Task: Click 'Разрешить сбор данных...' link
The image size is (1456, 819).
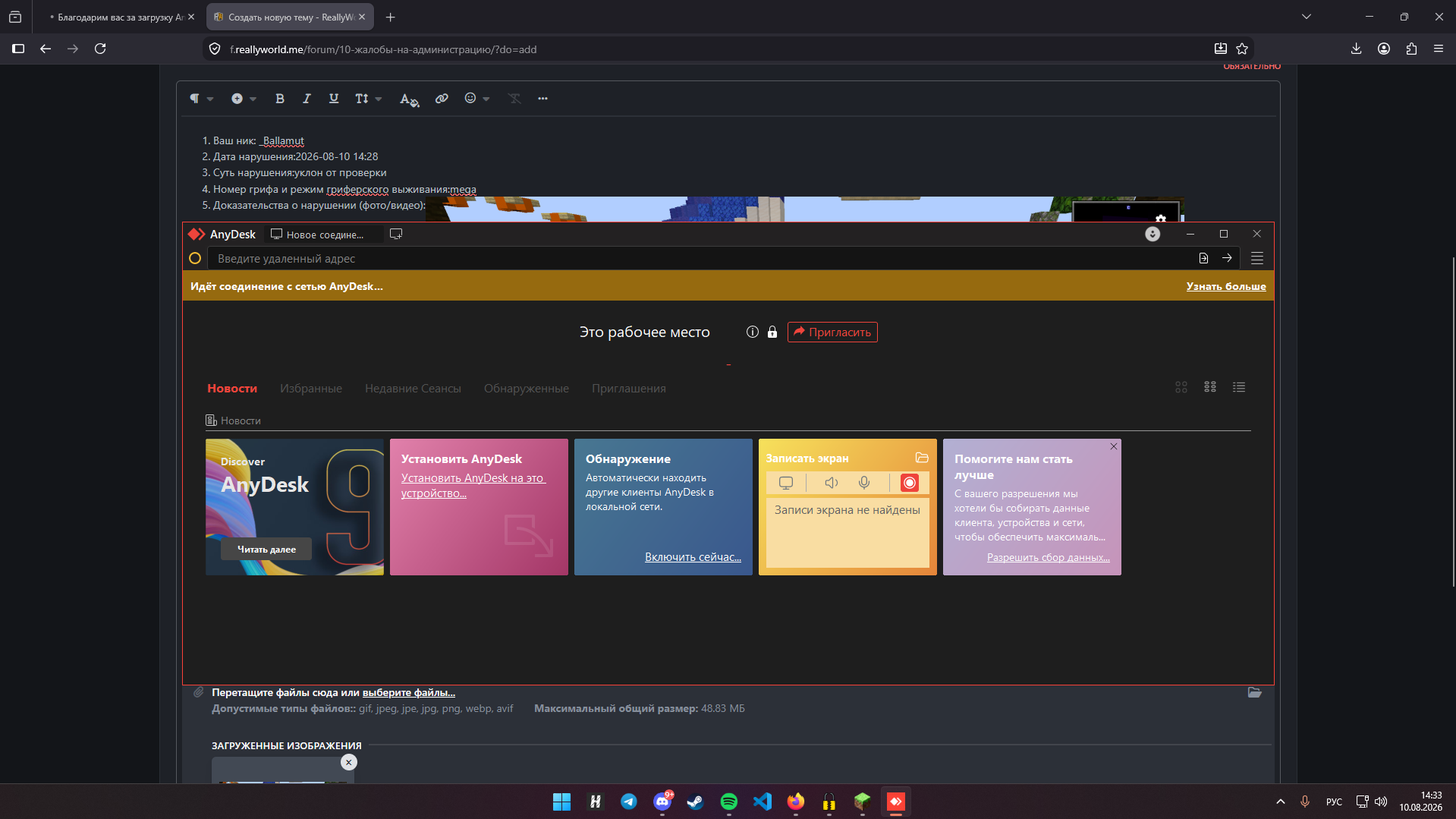Action: (1049, 557)
